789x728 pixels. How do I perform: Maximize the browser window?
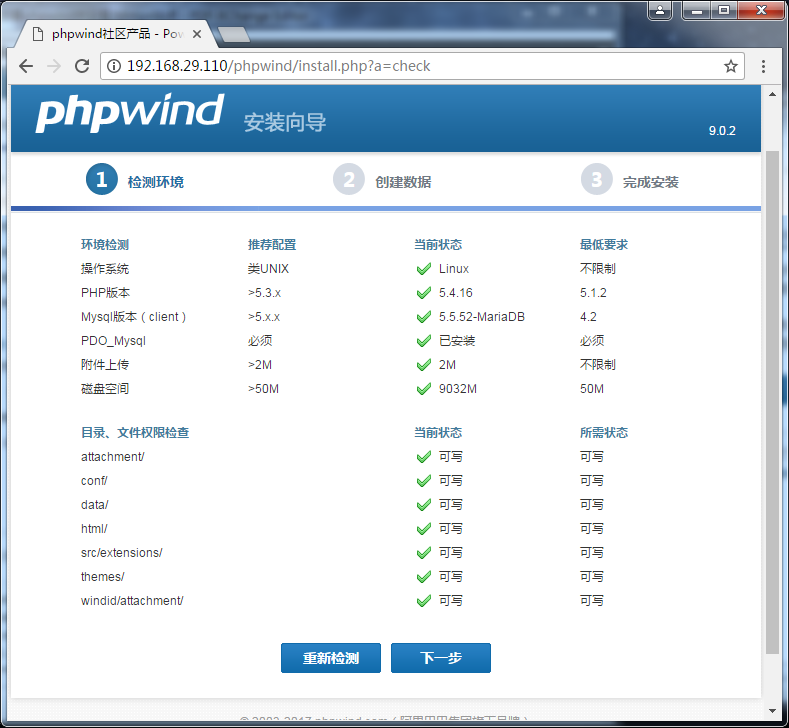(x=724, y=10)
